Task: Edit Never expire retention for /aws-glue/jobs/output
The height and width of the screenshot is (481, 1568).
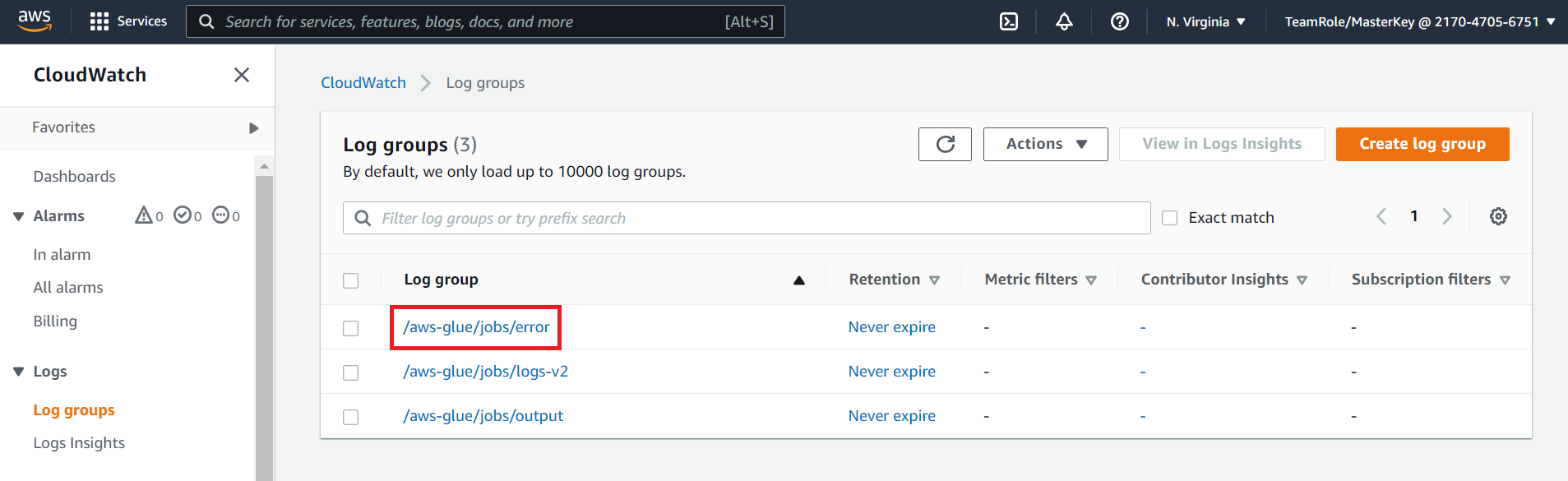Action: pos(892,416)
